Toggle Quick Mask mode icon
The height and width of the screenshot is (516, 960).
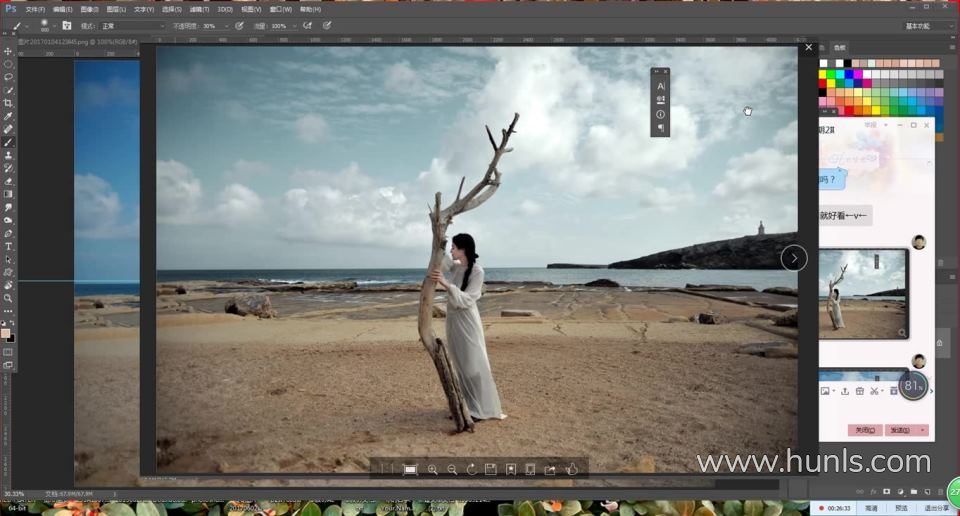pos(8,352)
